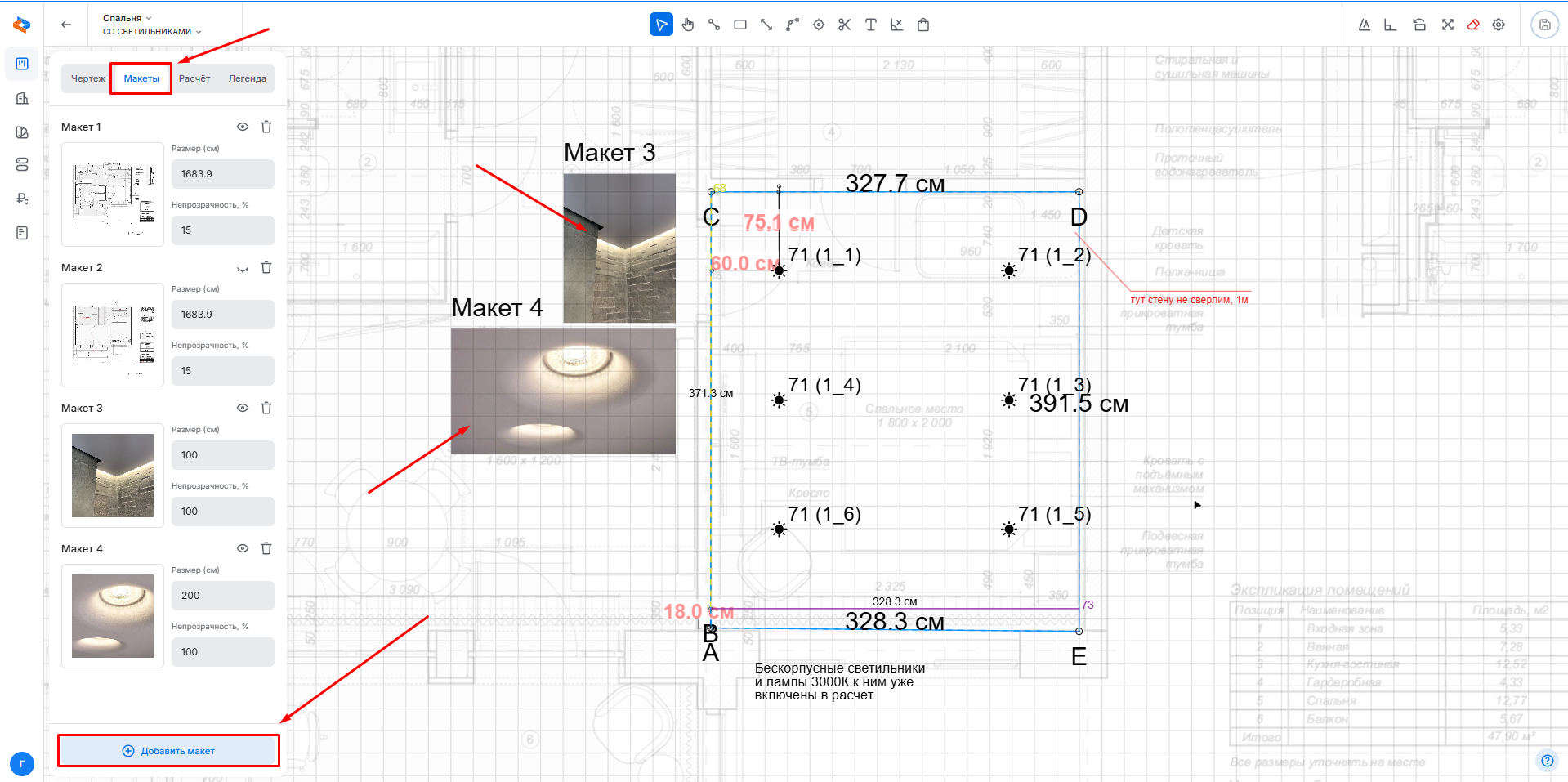Switch to the Расчёт tab

(194, 78)
